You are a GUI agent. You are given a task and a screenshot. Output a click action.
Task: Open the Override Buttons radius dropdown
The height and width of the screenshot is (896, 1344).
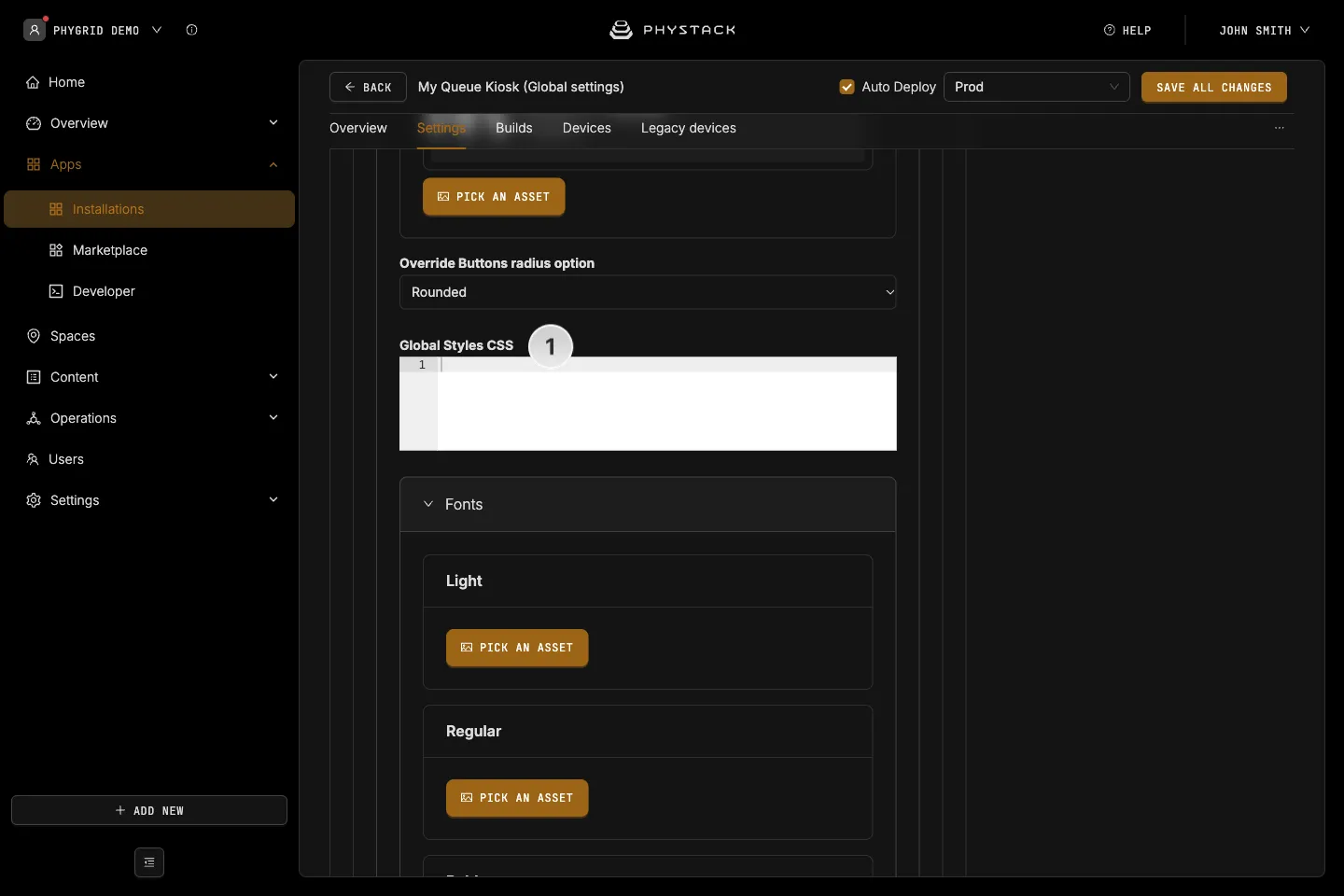(x=648, y=292)
